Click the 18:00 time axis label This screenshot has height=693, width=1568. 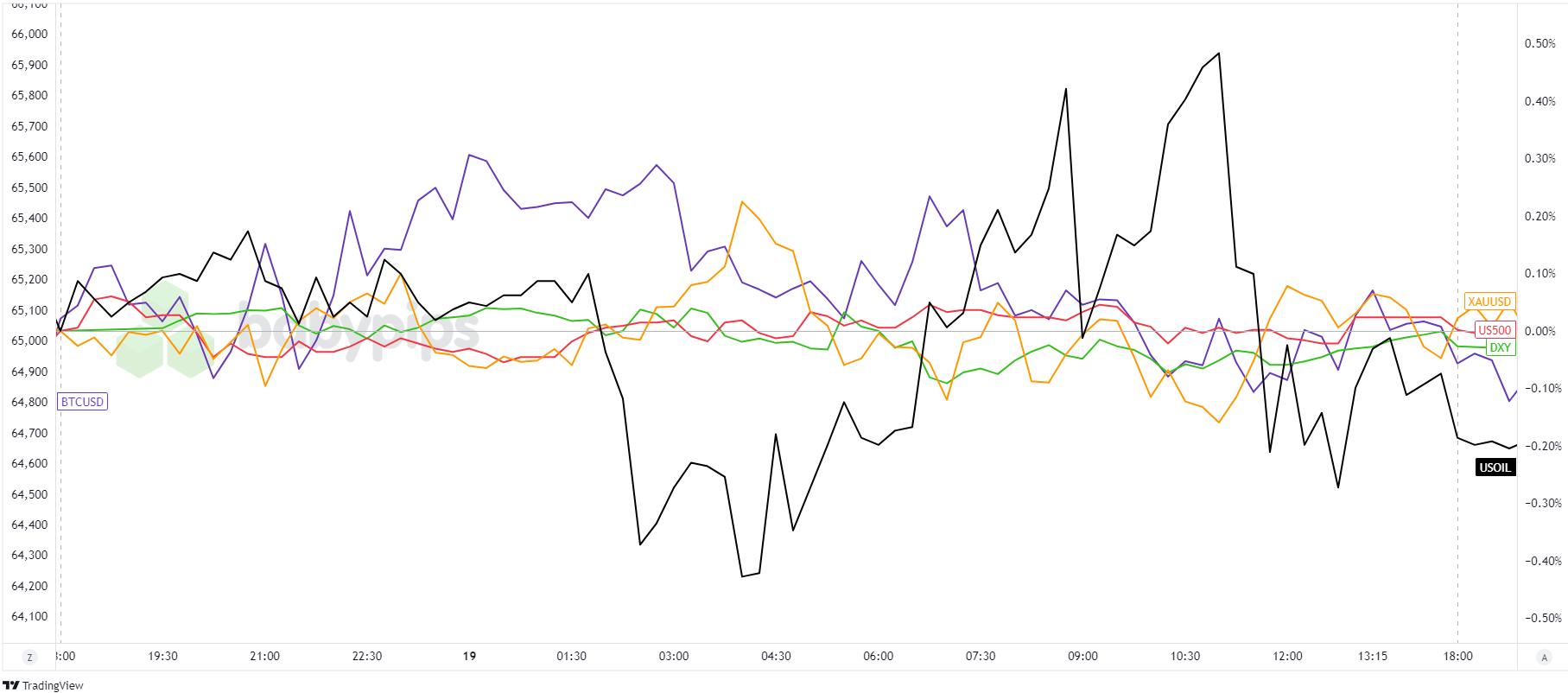(x=1457, y=656)
